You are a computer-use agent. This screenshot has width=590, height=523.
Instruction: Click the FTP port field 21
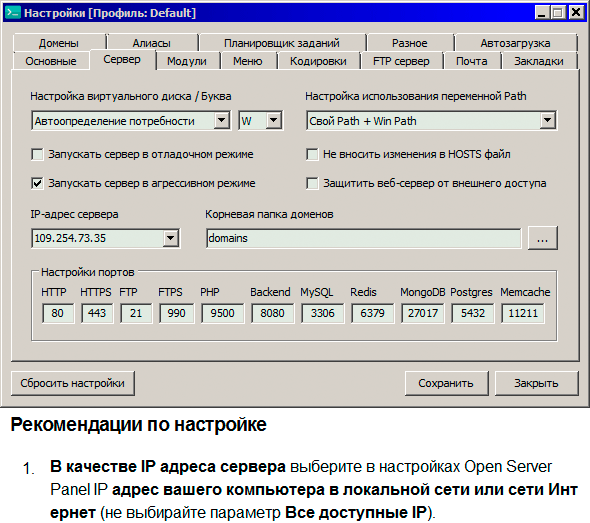click(x=136, y=313)
